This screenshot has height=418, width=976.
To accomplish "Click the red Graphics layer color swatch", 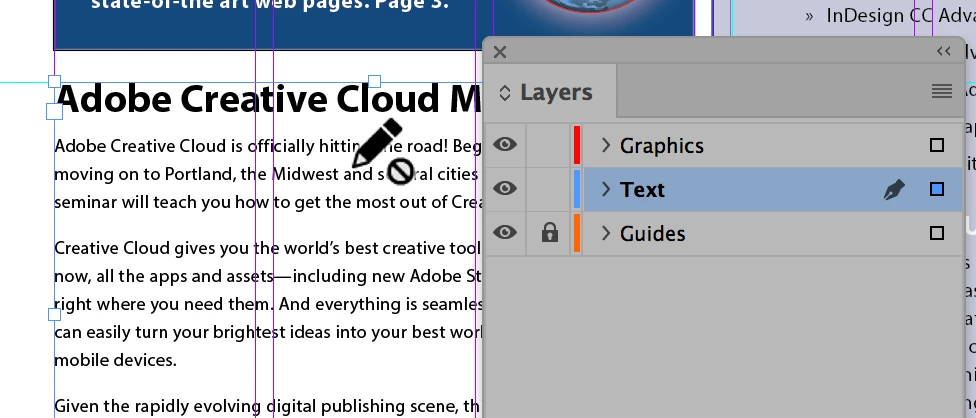I will coord(577,145).
